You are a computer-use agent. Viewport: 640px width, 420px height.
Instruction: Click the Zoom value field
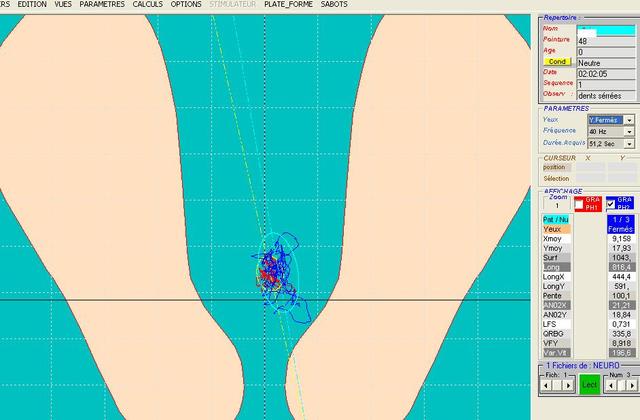click(557, 206)
